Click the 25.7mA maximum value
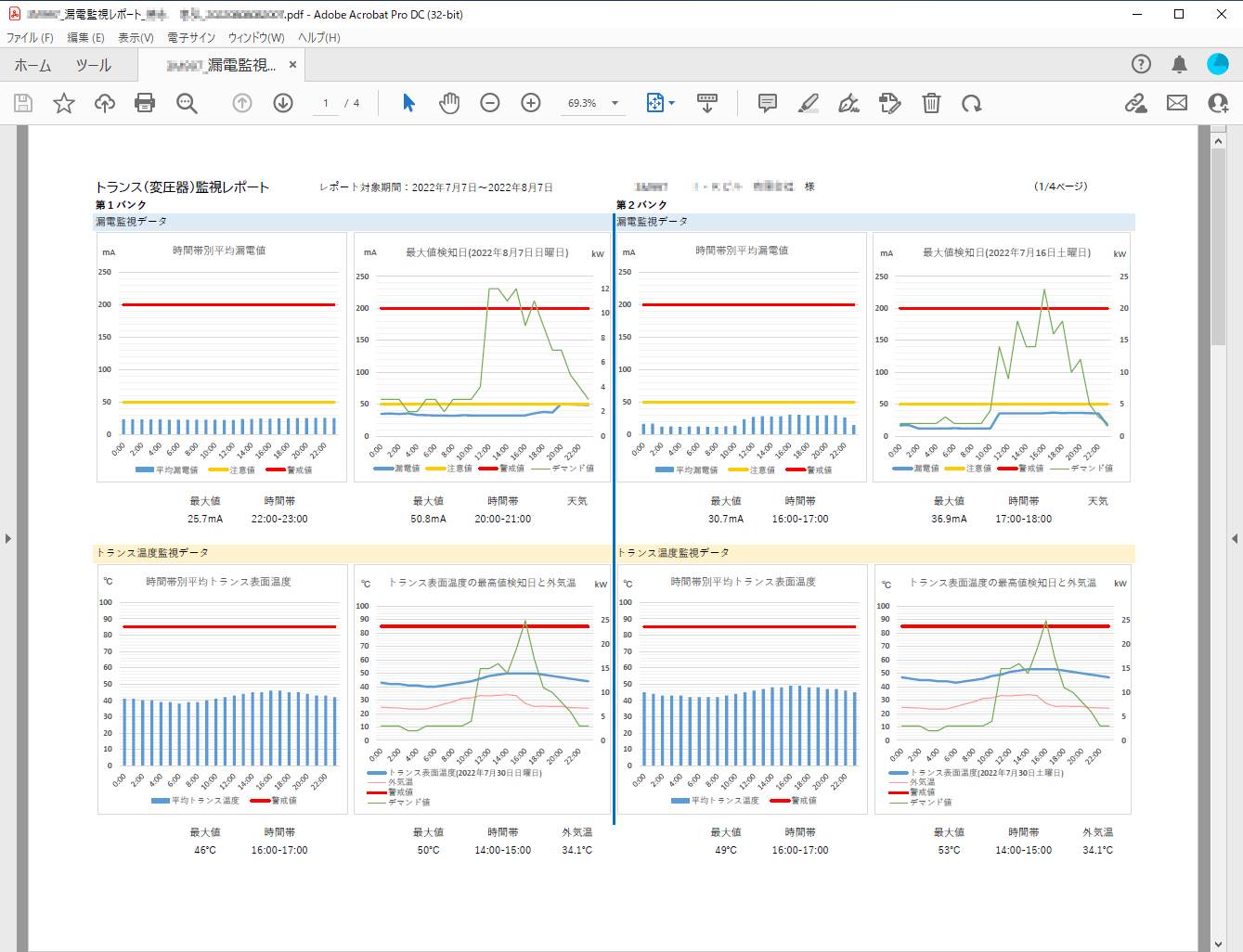Screen dimensions: 1243x952 205,519
